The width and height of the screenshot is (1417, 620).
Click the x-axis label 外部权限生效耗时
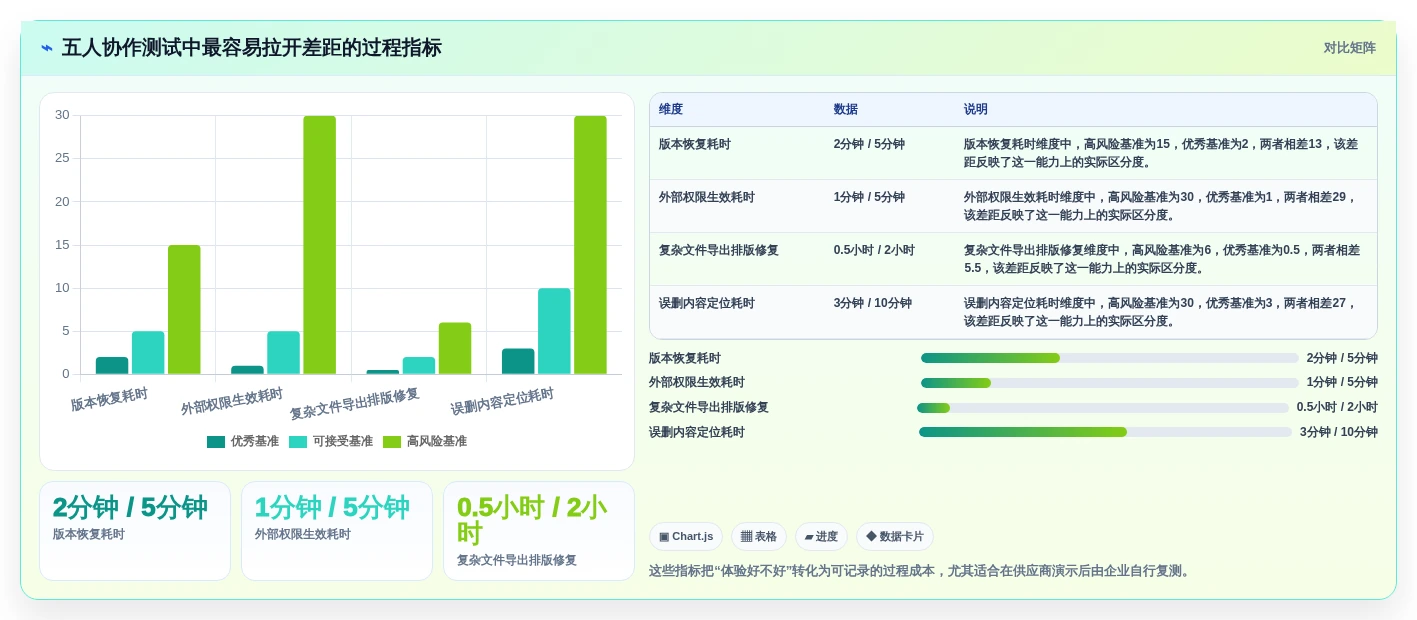coord(232,401)
